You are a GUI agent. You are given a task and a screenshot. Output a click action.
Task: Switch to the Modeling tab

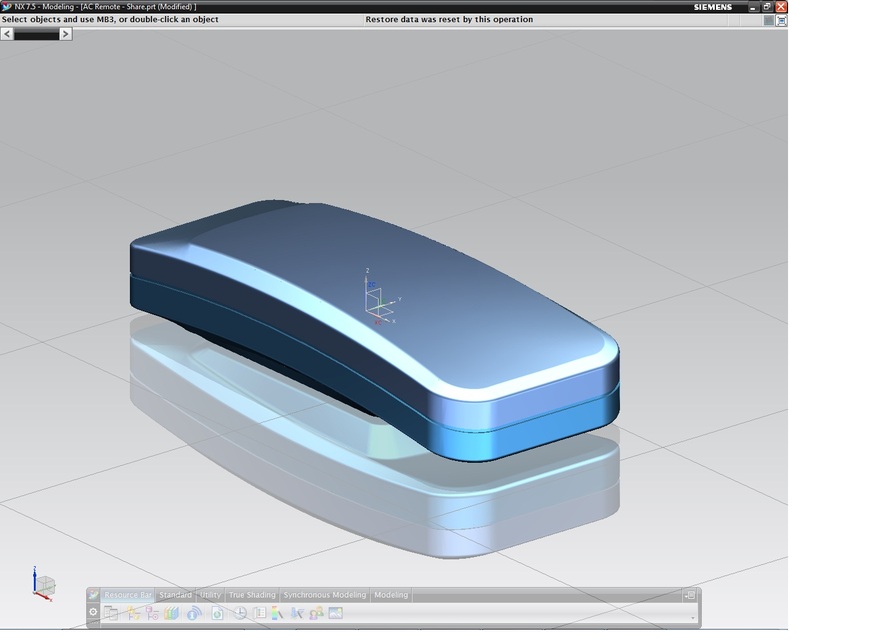tap(390, 595)
